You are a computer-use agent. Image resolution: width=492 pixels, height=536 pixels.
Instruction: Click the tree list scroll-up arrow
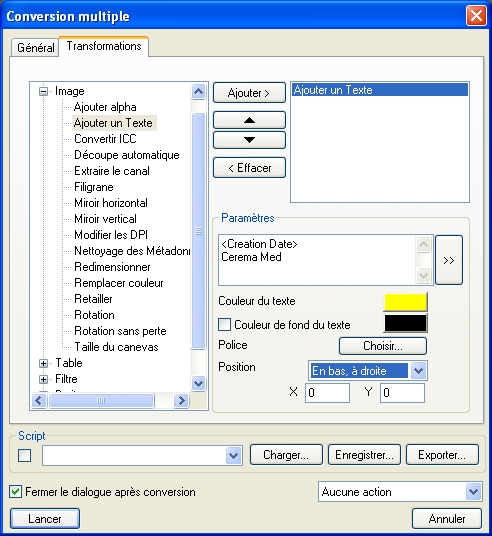coord(198,92)
